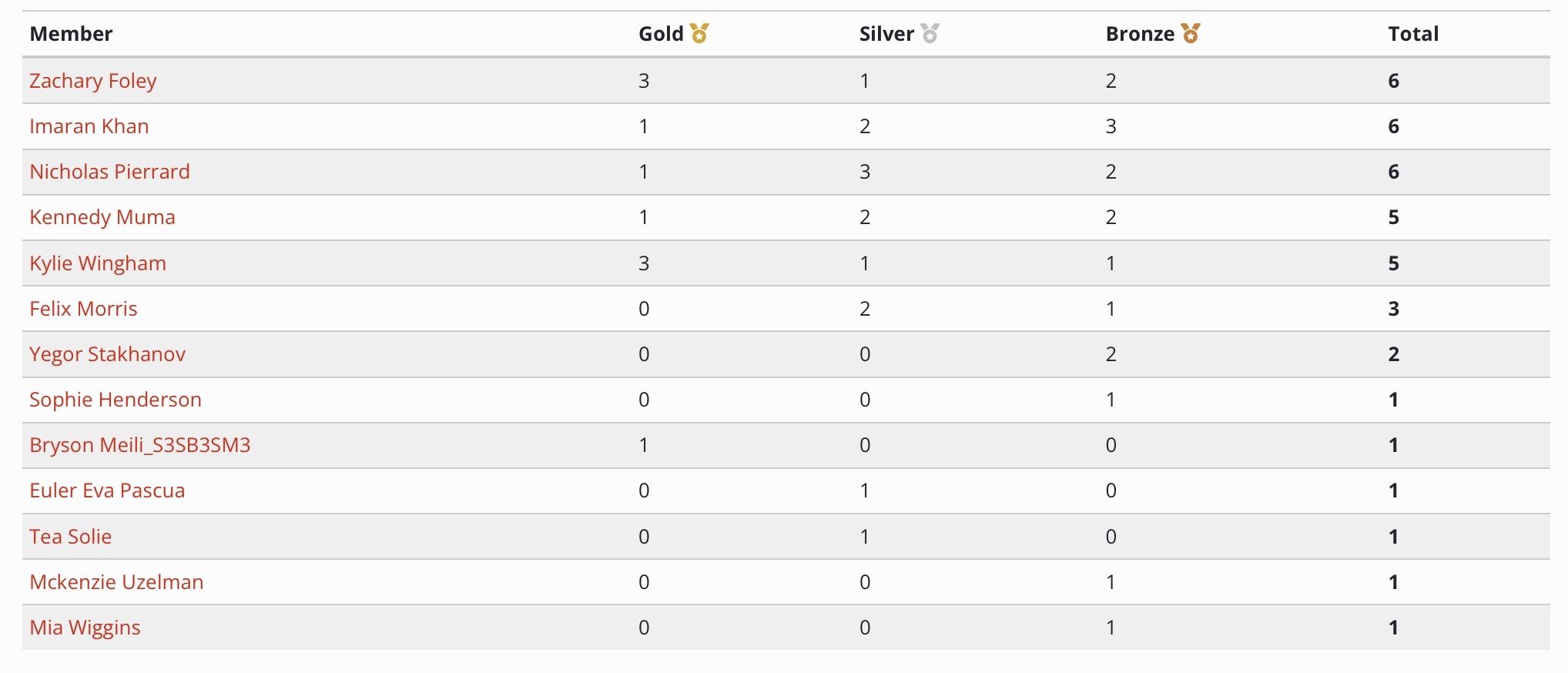Viewport: 1568px width, 673px height.
Task: Open Imaran Khan's profile link
Action: 89,126
